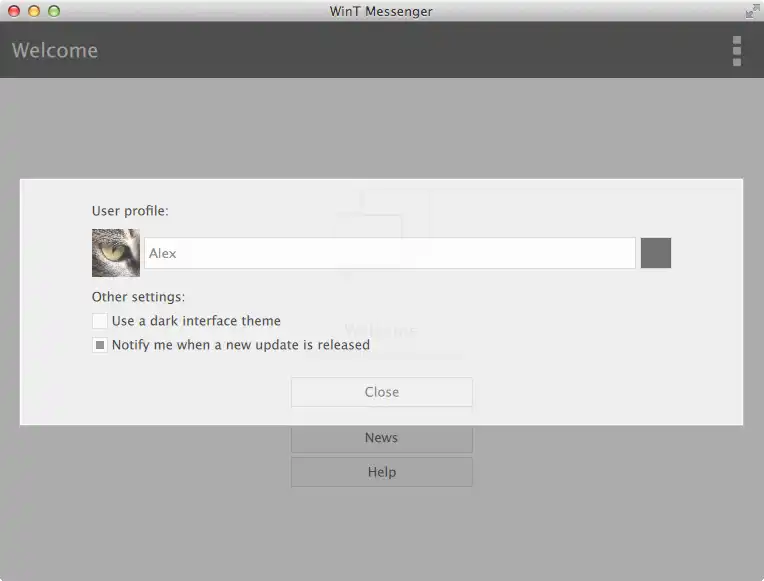Toggle update release notification checkbox
This screenshot has width=764, height=581.
(100, 345)
